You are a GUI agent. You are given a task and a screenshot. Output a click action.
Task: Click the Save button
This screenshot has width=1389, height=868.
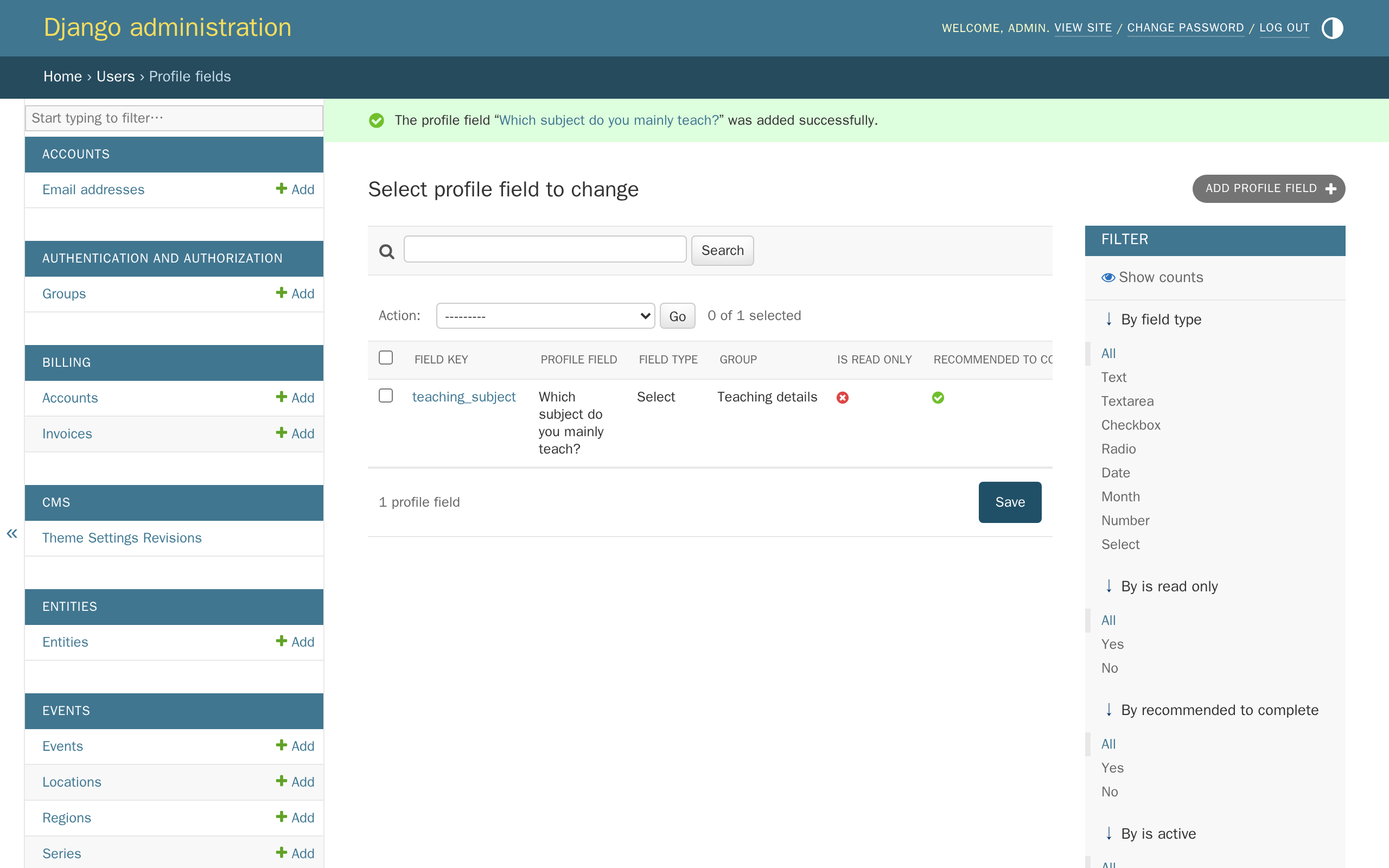click(1010, 502)
